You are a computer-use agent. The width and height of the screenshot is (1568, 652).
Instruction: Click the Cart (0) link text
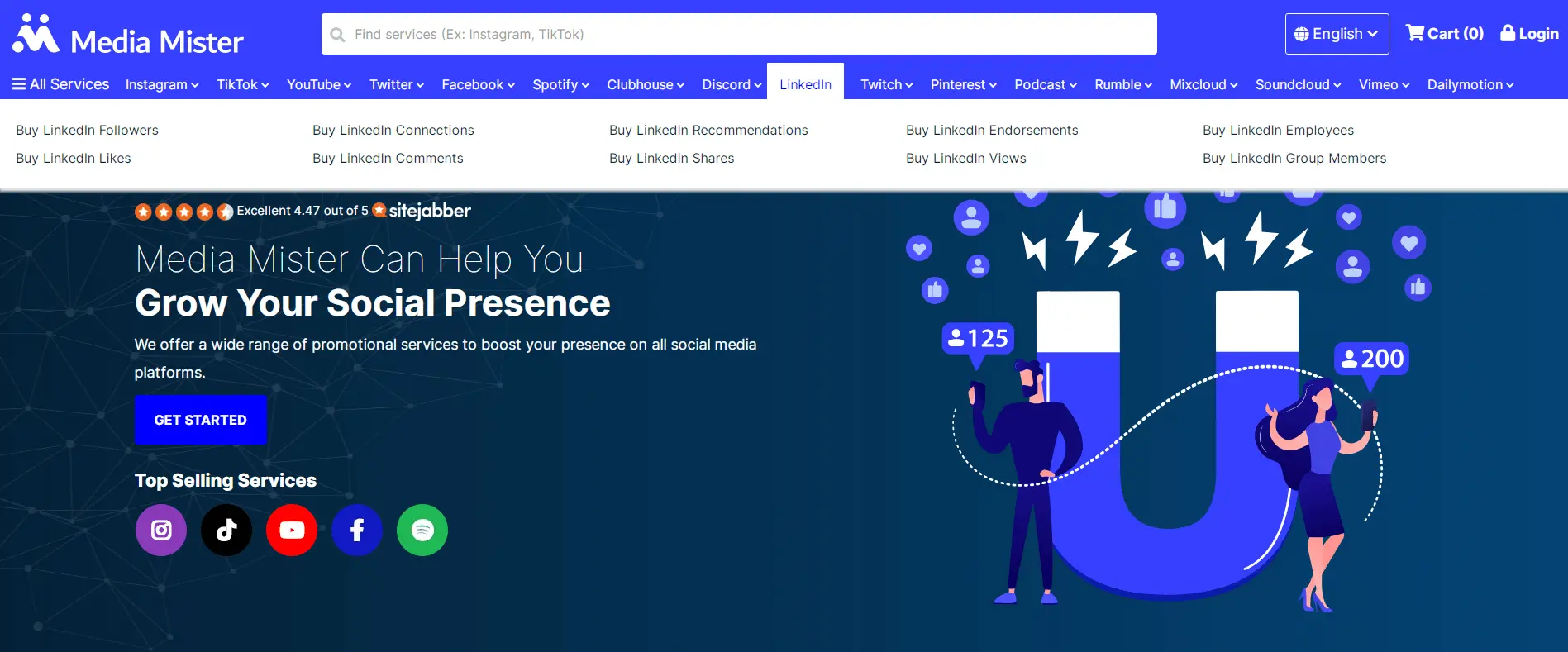(1456, 34)
